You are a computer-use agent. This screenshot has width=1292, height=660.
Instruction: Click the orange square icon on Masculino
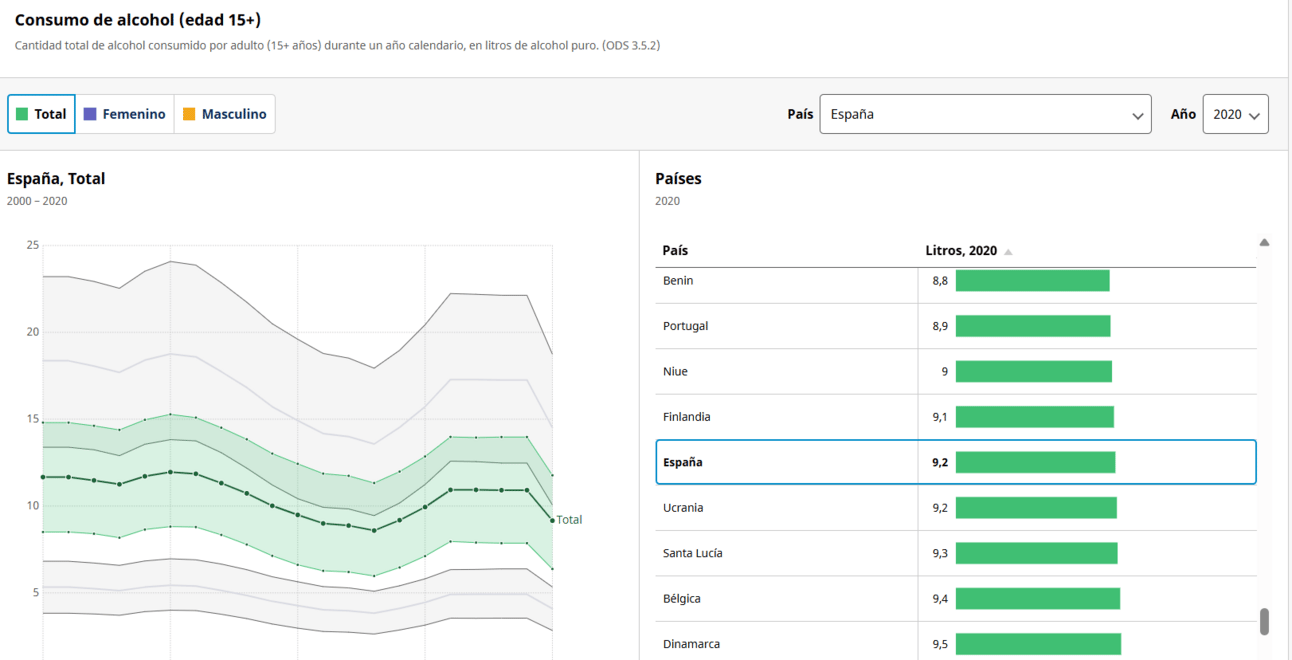189,114
